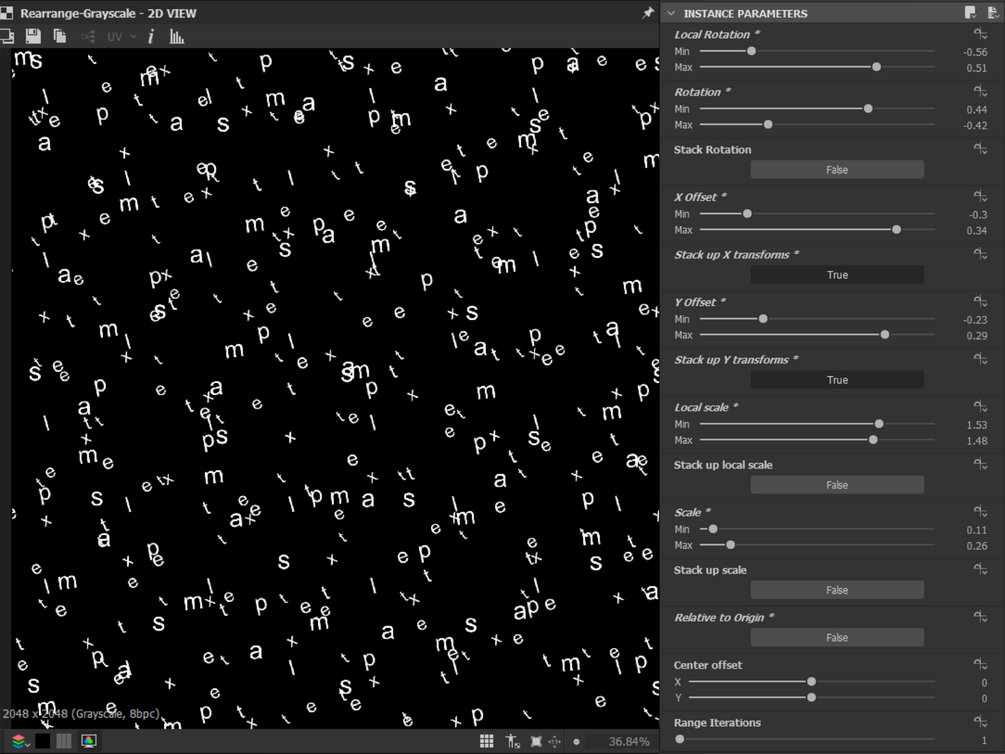The image size is (1005, 754).
Task: Toggle the pixel grid icon in the bottom toolbar
Action: [x=486, y=742]
